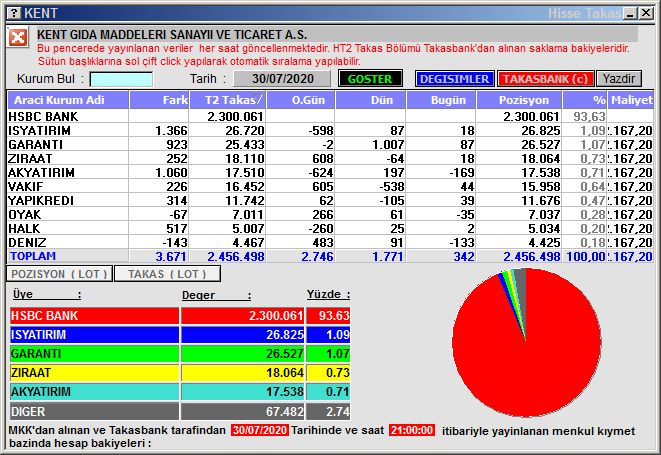Screen dimensions: 661x455
Task: Click the Yüzde legend column heading
Action: tap(328, 294)
